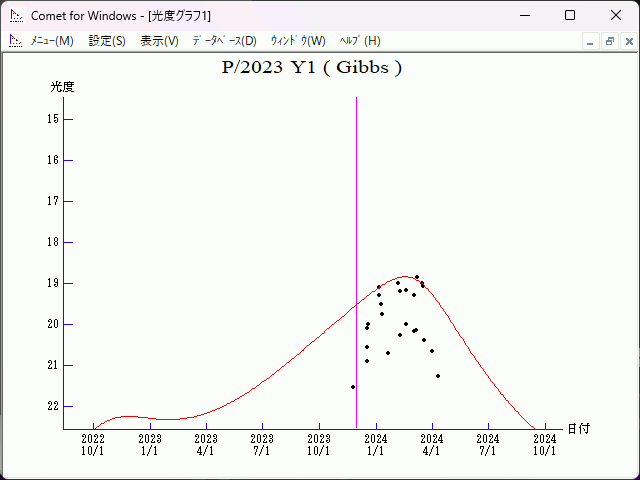The width and height of the screenshot is (640, 480).
Task: Click the graph document icon beside メニュー
Action: point(16,41)
